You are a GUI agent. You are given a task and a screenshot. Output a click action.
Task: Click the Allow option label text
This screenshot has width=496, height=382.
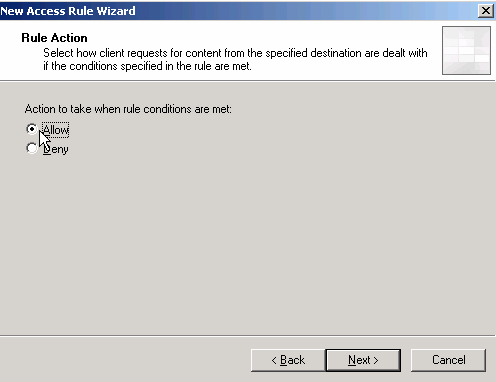56,130
